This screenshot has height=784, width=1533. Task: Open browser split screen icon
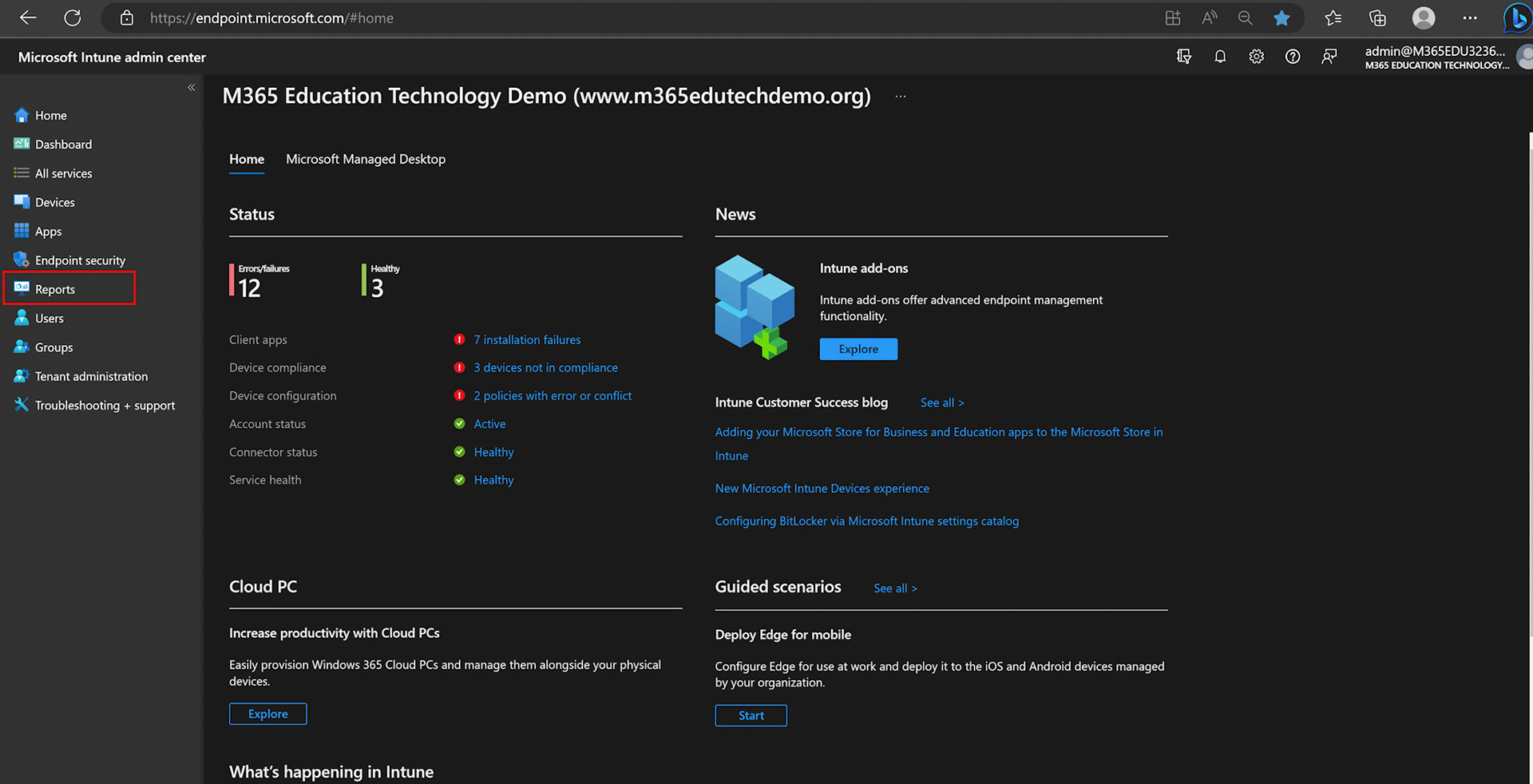click(1172, 18)
